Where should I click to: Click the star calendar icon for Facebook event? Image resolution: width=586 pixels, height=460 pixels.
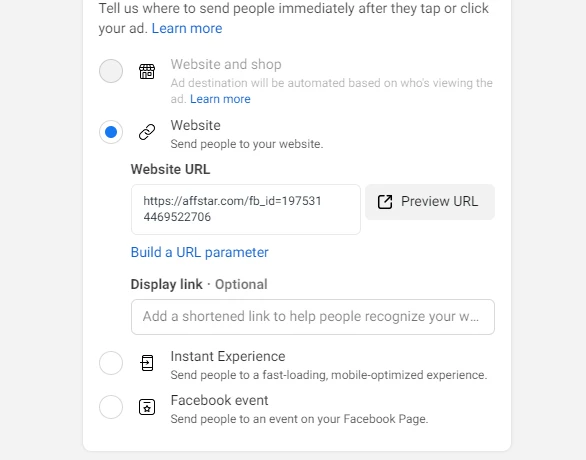pos(147,407)
